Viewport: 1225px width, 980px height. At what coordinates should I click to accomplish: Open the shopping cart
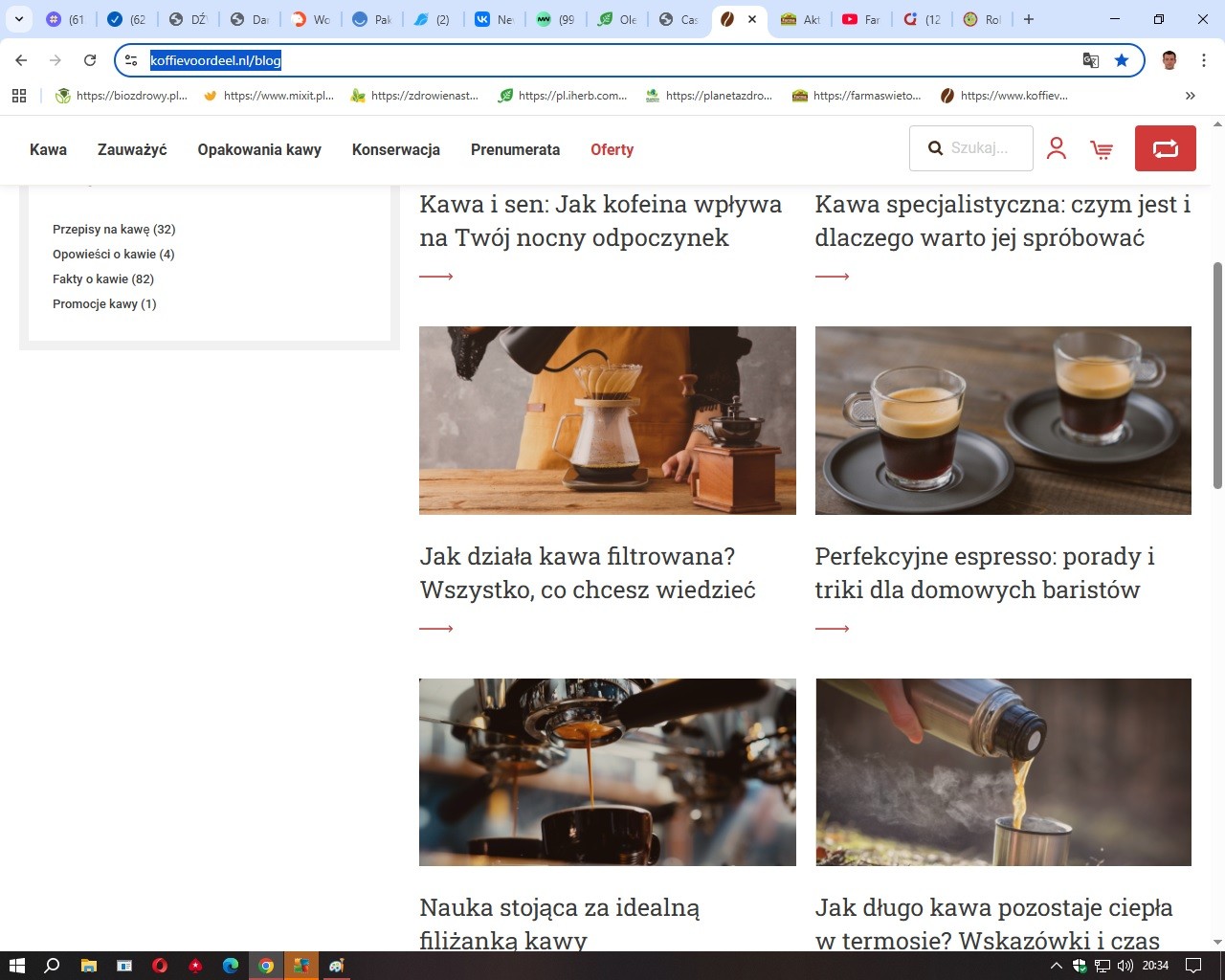click(x=1102, y=149)
